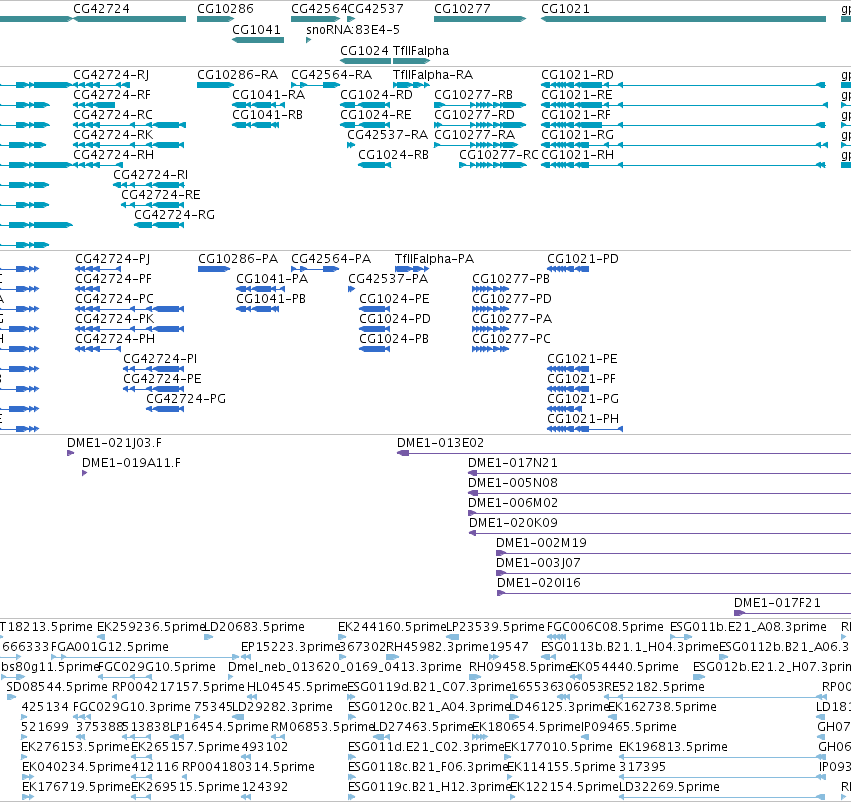This screenshot has width=851, height=802.
Task: Click the DME1-002M19 cDNA label
Action: coord(541,543)
